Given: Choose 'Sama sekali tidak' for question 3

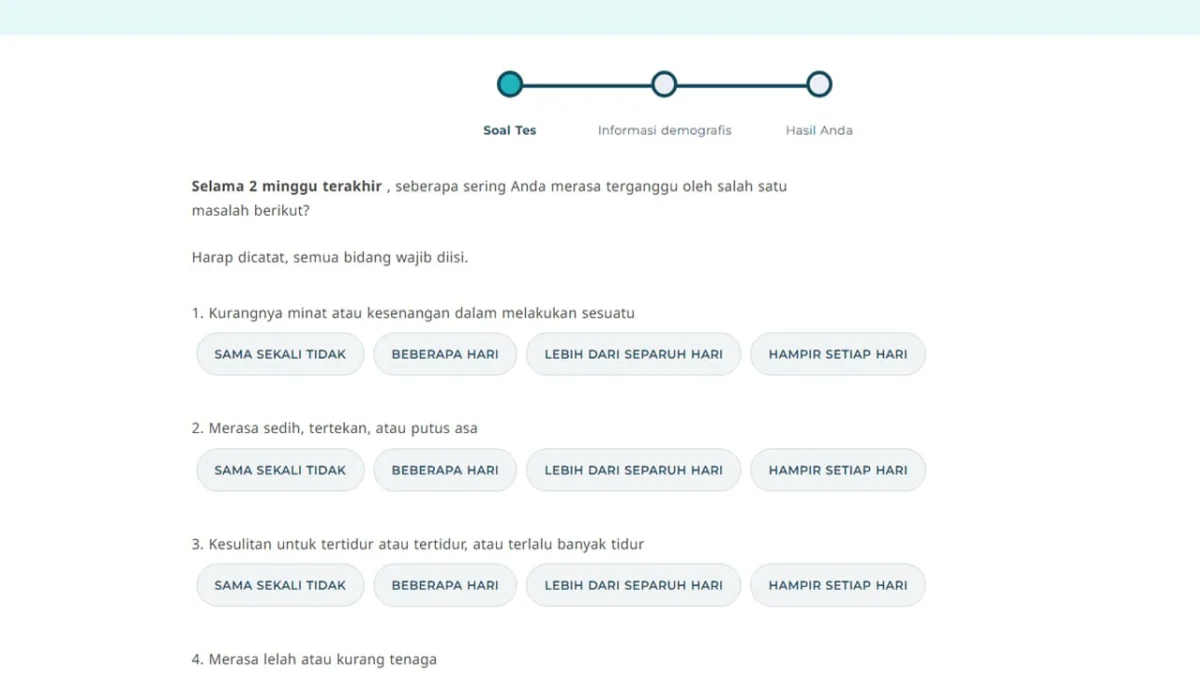Looking at the screenshot, I should tap(280, 585).
